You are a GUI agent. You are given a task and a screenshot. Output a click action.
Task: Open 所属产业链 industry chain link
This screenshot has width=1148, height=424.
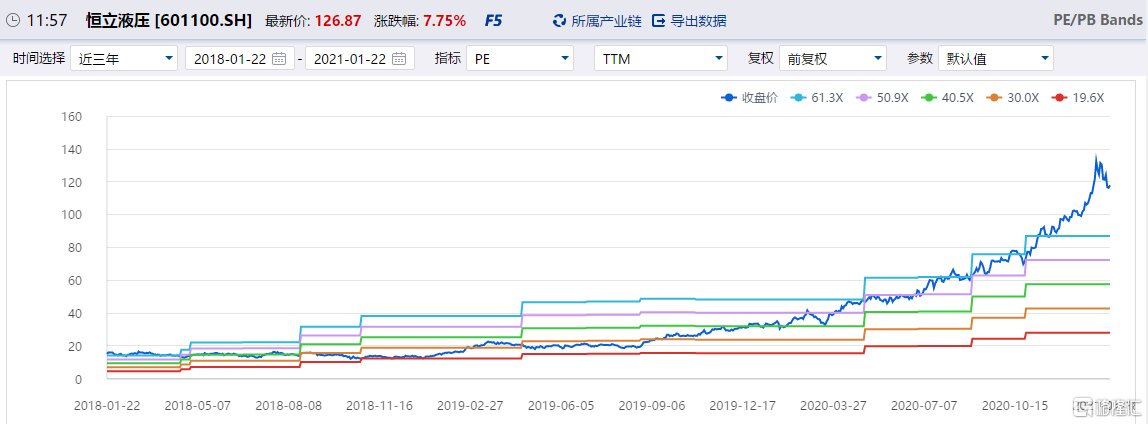pos(606,21)
